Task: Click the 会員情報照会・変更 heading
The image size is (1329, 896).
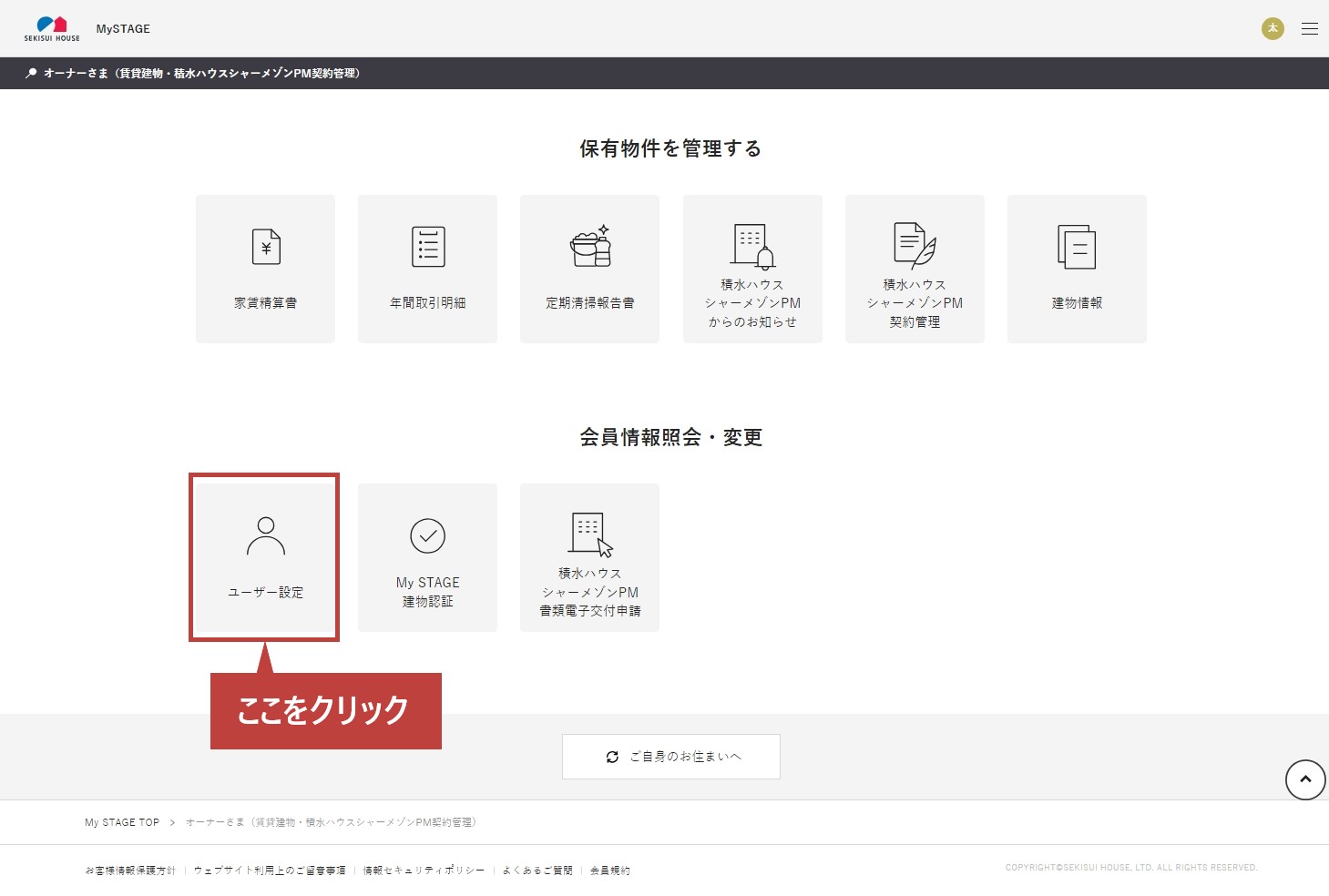Action: (x=670, y=437)
